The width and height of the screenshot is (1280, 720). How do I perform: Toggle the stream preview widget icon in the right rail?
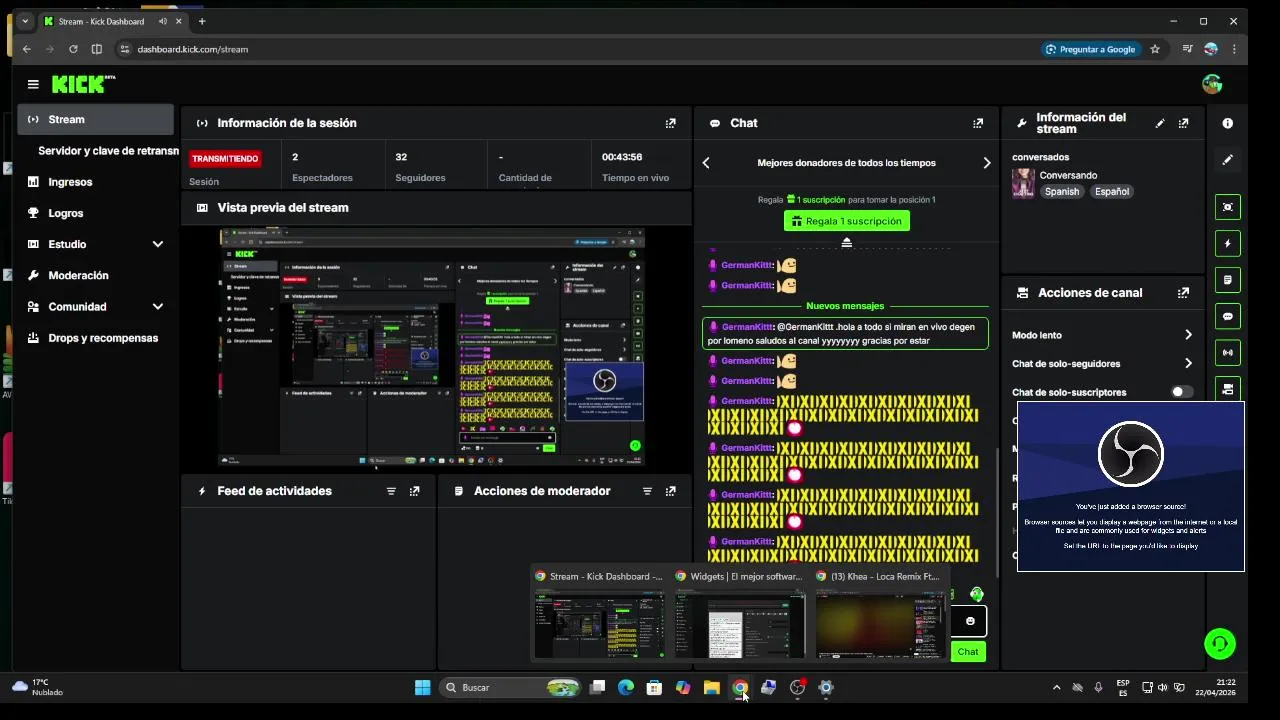1228,207
